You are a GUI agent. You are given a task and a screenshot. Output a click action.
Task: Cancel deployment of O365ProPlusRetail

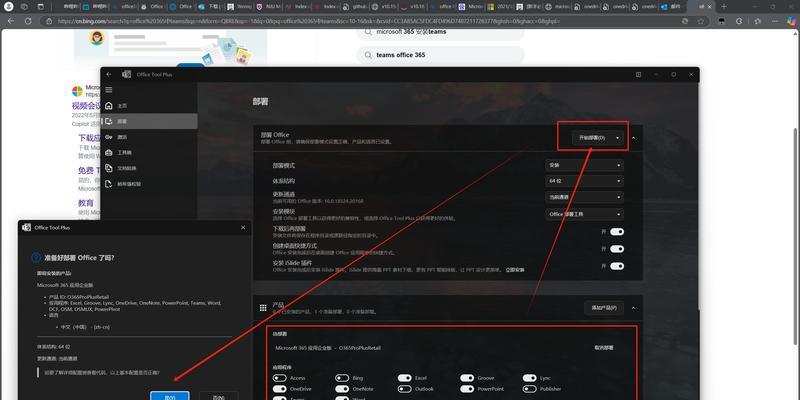[x=604, y=347]
